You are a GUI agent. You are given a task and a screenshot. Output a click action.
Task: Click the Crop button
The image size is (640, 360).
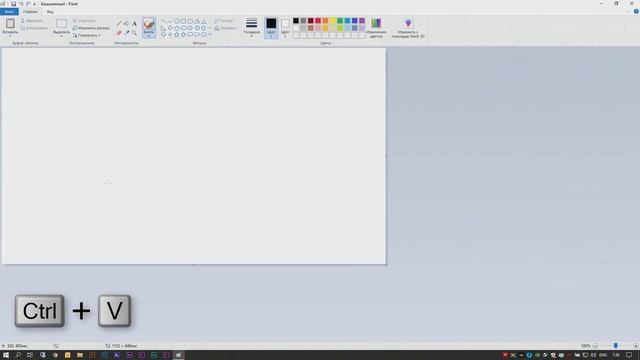(x=84, y=20)
